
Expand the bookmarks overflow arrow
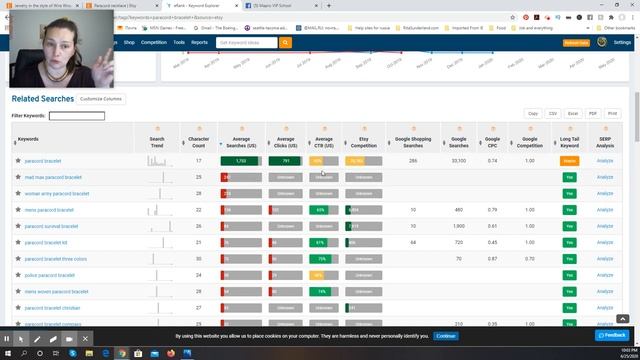(588, 28)
